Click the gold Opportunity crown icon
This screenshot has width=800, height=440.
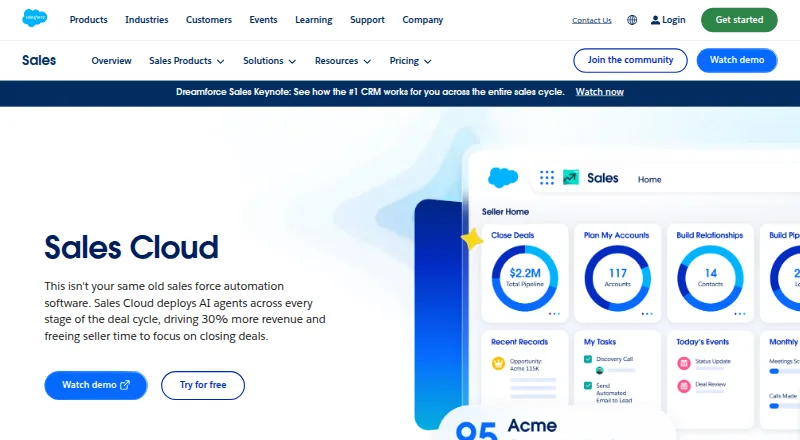pyautogui.click(x=498, y=363)
